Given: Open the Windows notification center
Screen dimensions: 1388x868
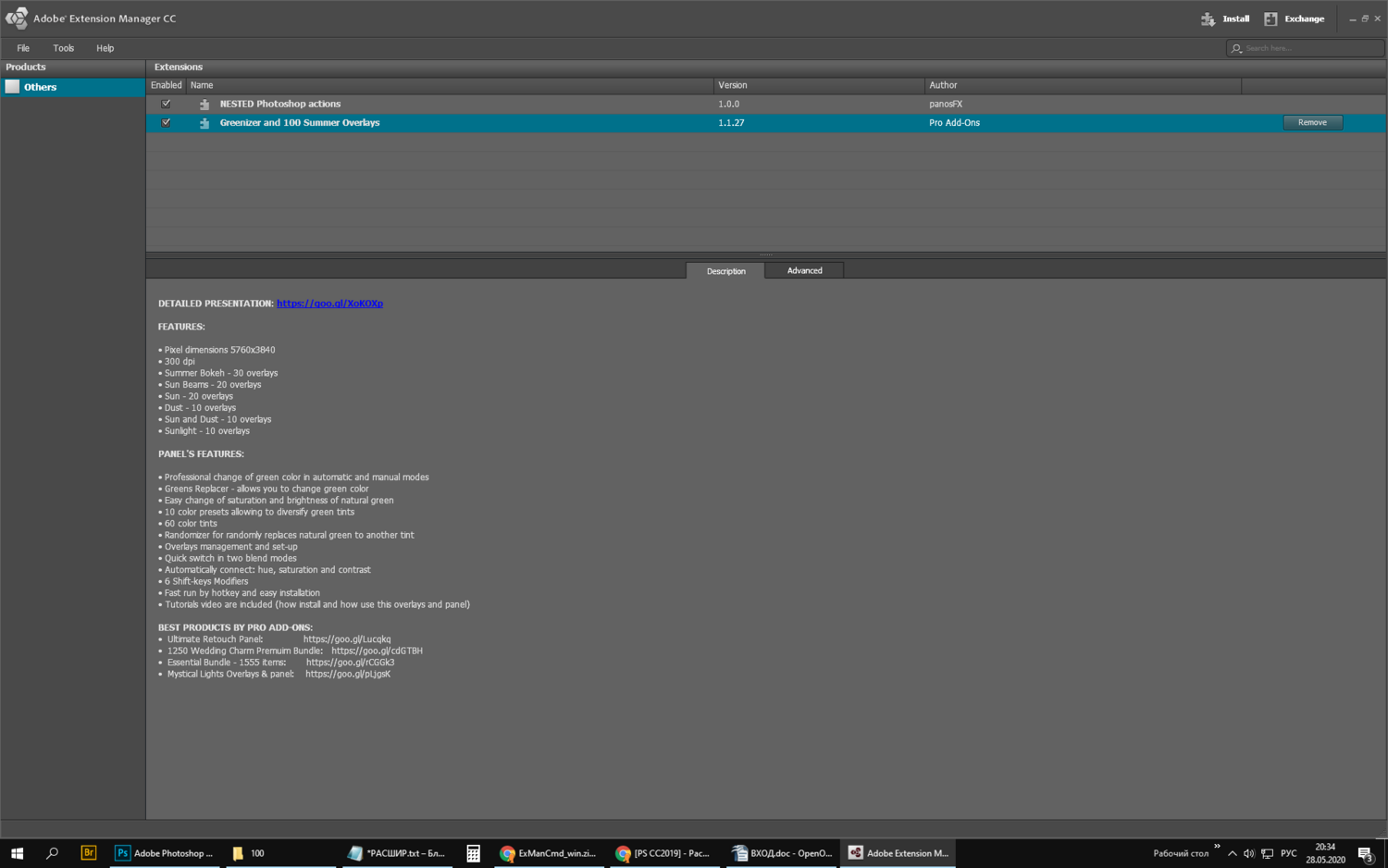Looking at the screenshot, I should pos(1366,853).
